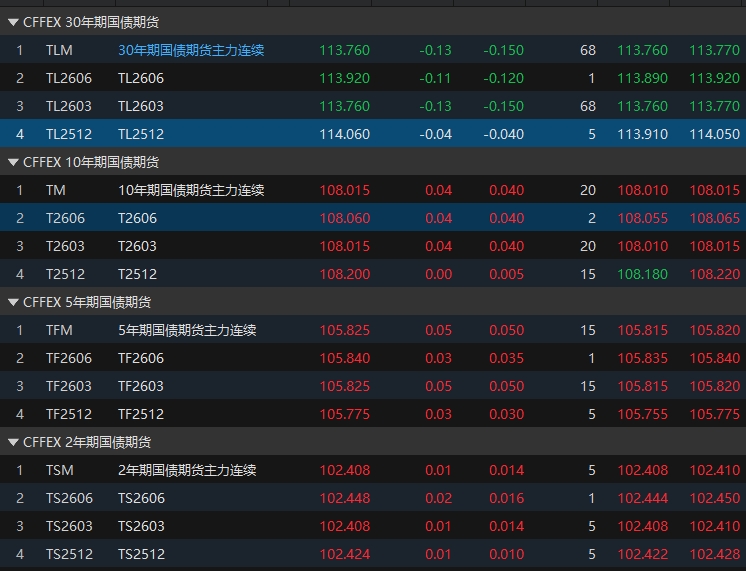This screenshot has width=746, height=571.
Task: Click TF2512 last price 105.775
Action: (344, 414)
